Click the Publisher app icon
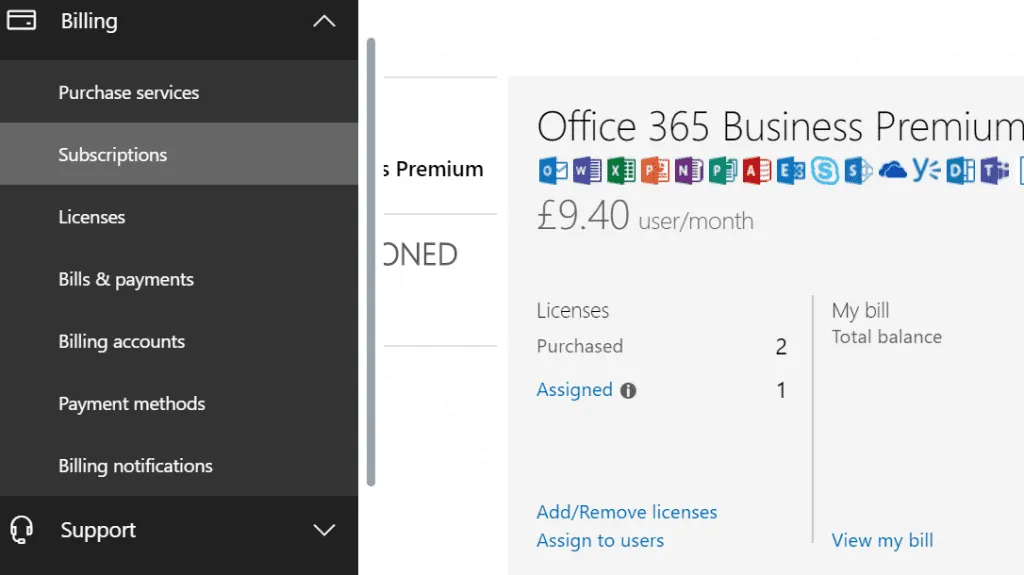This screenshot has height=575, width=1024. pos(723,171)
